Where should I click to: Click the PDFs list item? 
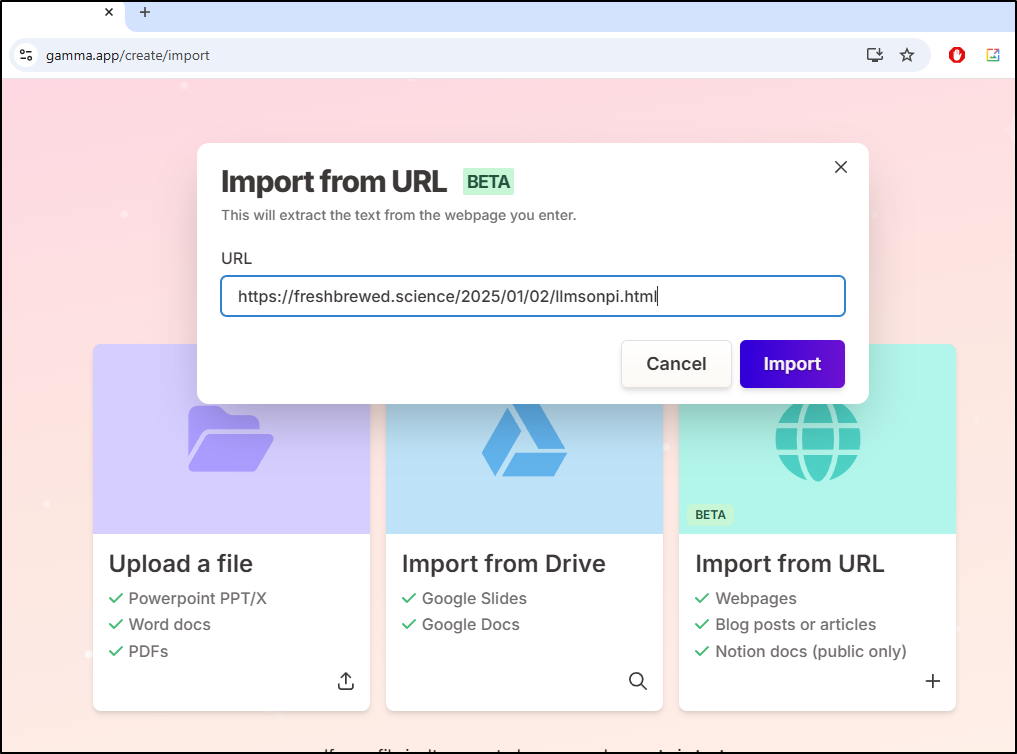tap(148, 651)
